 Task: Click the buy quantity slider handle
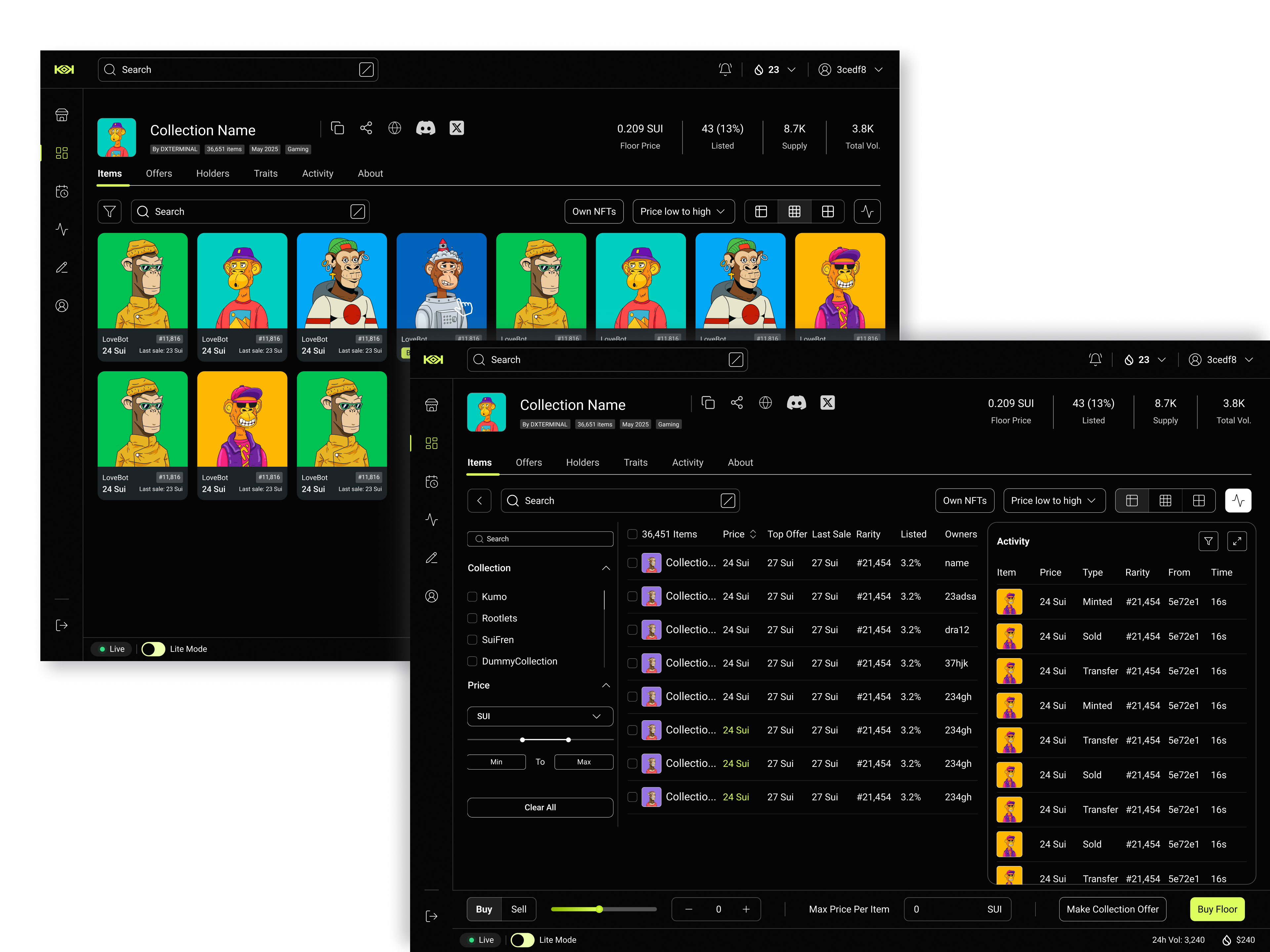click(599, 909)
